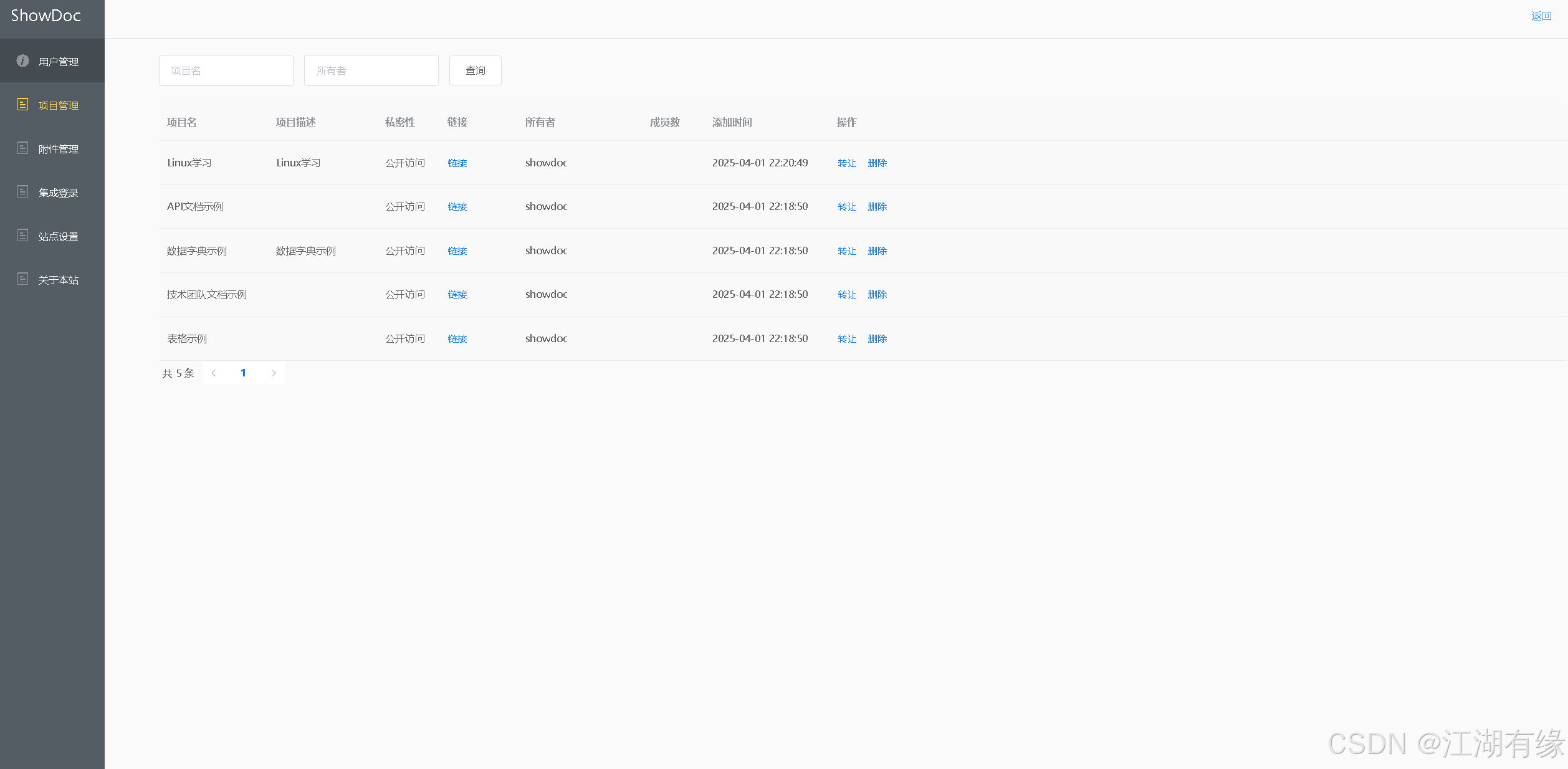Viewport: 1568px width, 769px height.
Task: Click the 附件管理 sidebar icon
Action: [22, 148]
